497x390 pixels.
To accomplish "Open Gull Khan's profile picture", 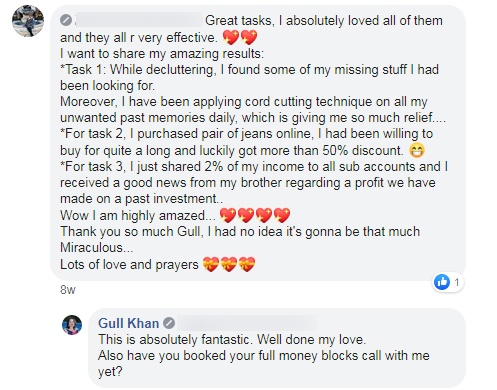I will pos(72,325).
